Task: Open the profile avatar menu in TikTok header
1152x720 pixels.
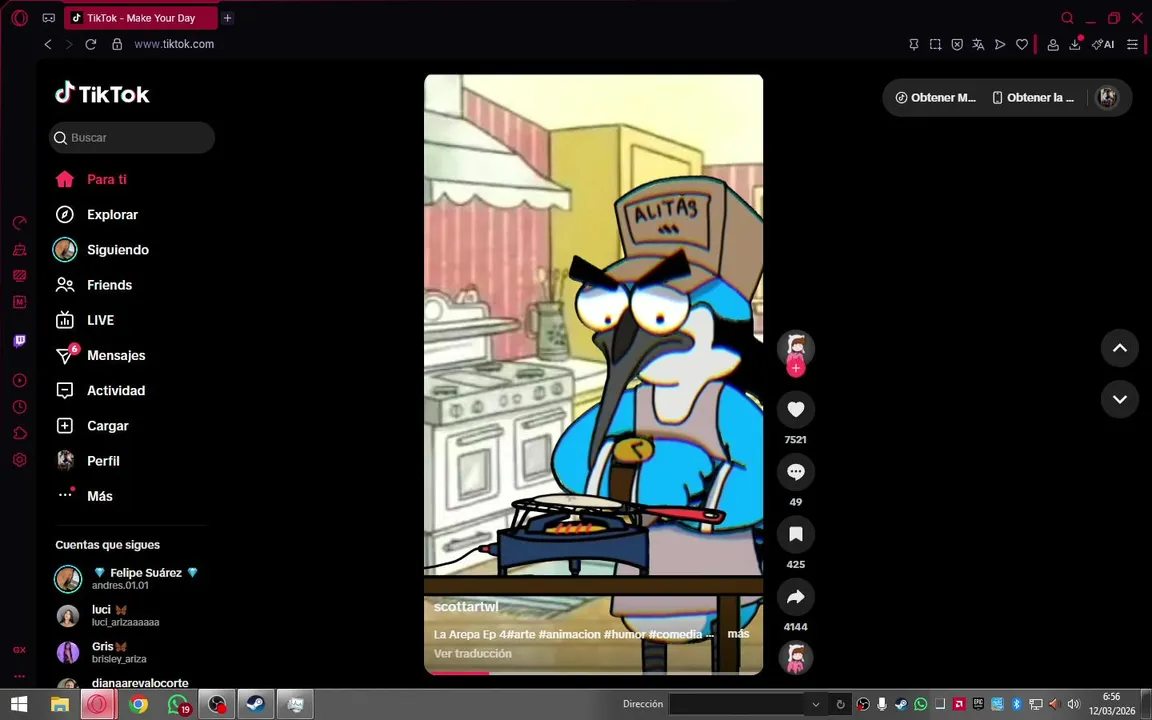Action: coord(1106,97)
